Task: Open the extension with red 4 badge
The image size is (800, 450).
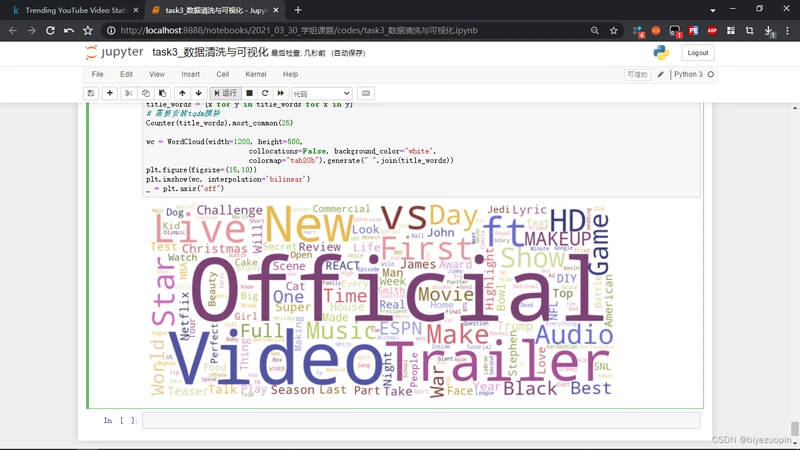Action: [x=638, y=31]
